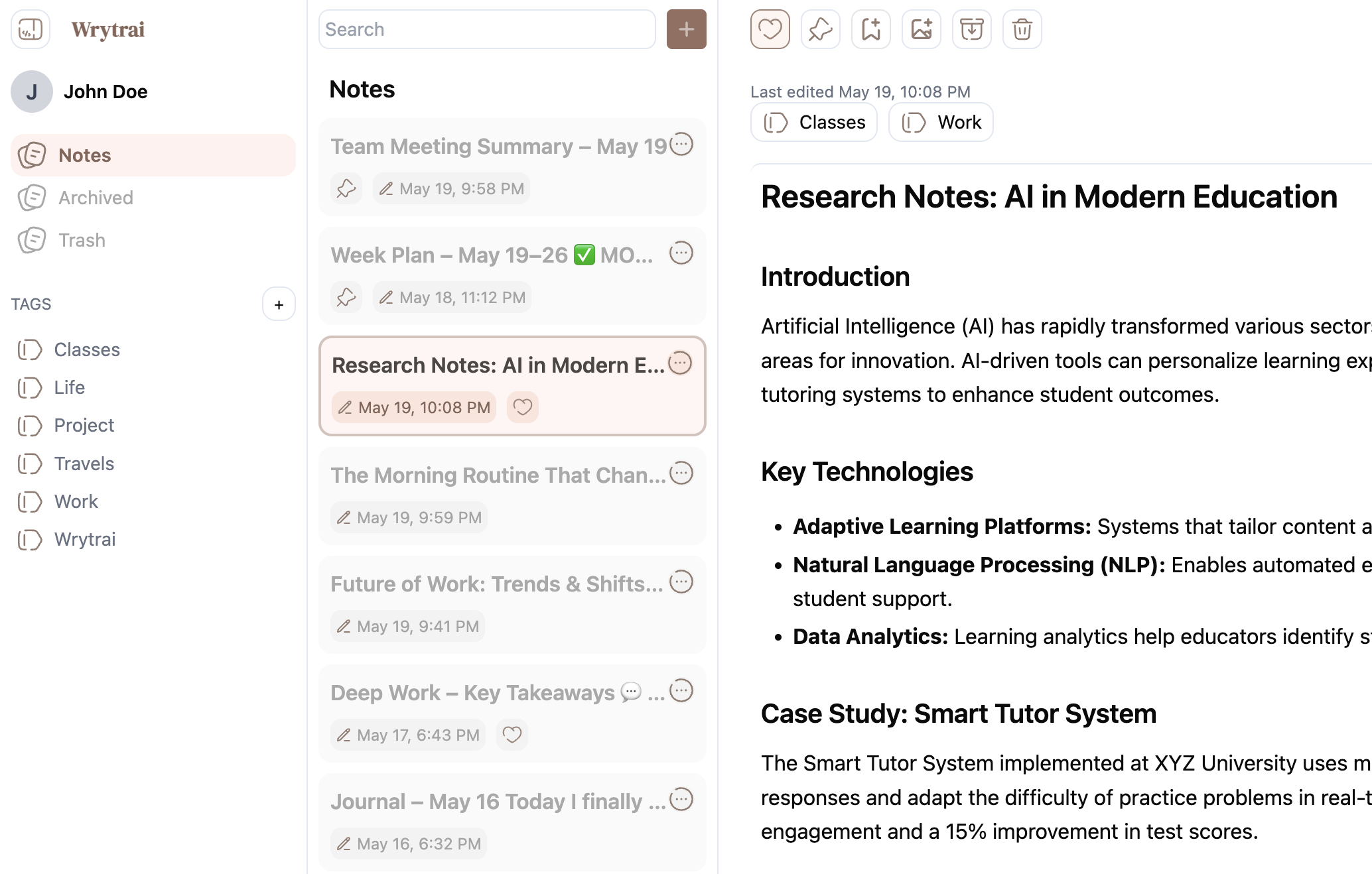The width and height of the screenshot is (1372, 874).
Task: Open ellipsis menu on The Morning Routine note
Action: coord(681,473)
